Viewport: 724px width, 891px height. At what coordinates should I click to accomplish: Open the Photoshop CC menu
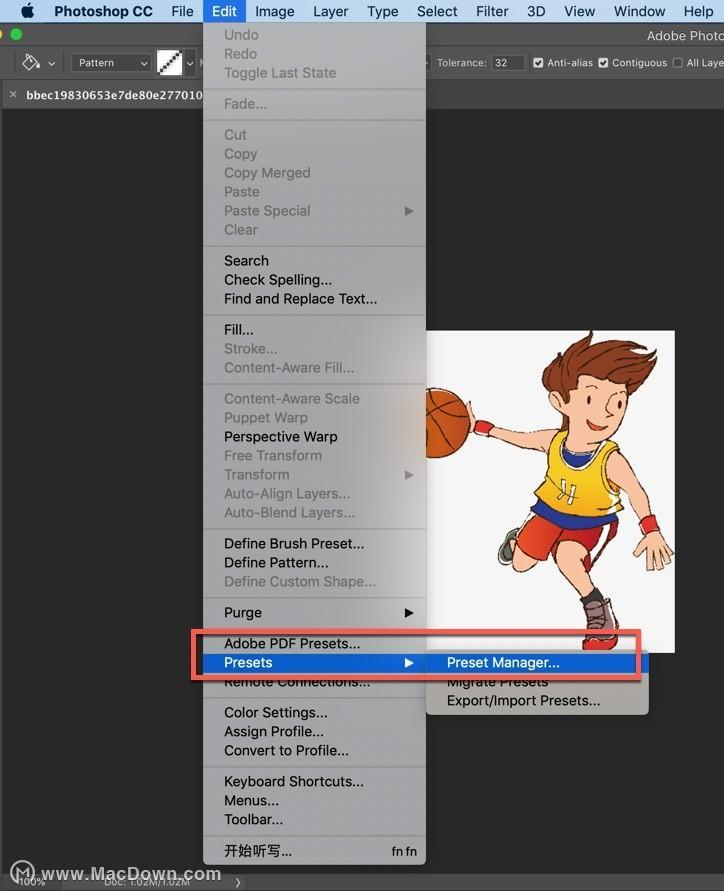pos(103,11)
